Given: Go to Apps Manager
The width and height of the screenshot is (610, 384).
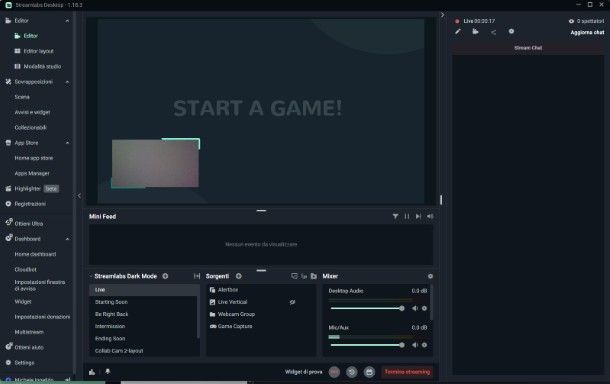Looking at the screenshot, I should click(x=32, y=173).
